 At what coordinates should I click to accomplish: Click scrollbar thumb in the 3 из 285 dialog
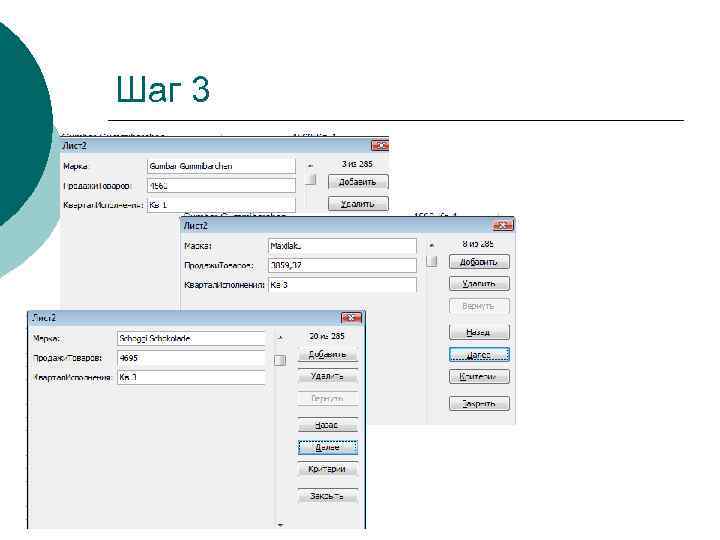311,179
